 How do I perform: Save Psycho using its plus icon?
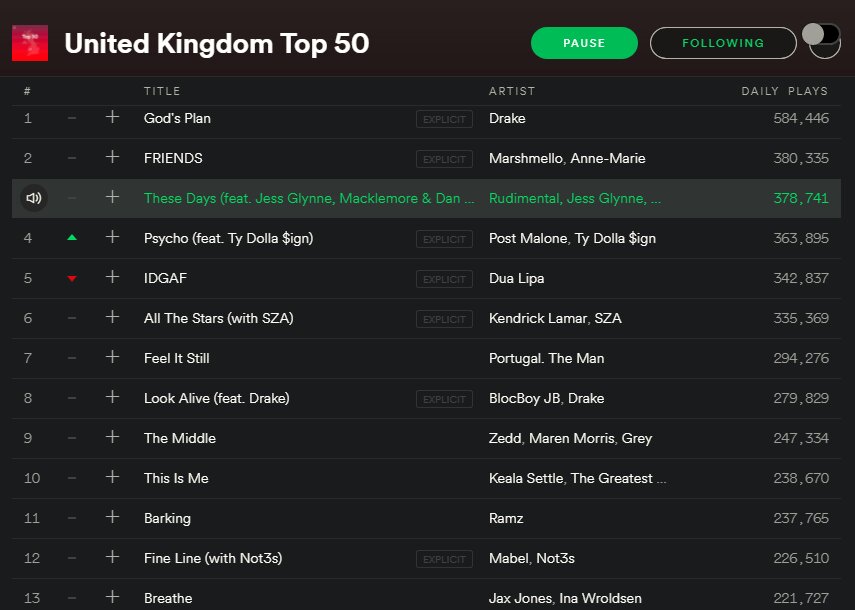(112, 238)
